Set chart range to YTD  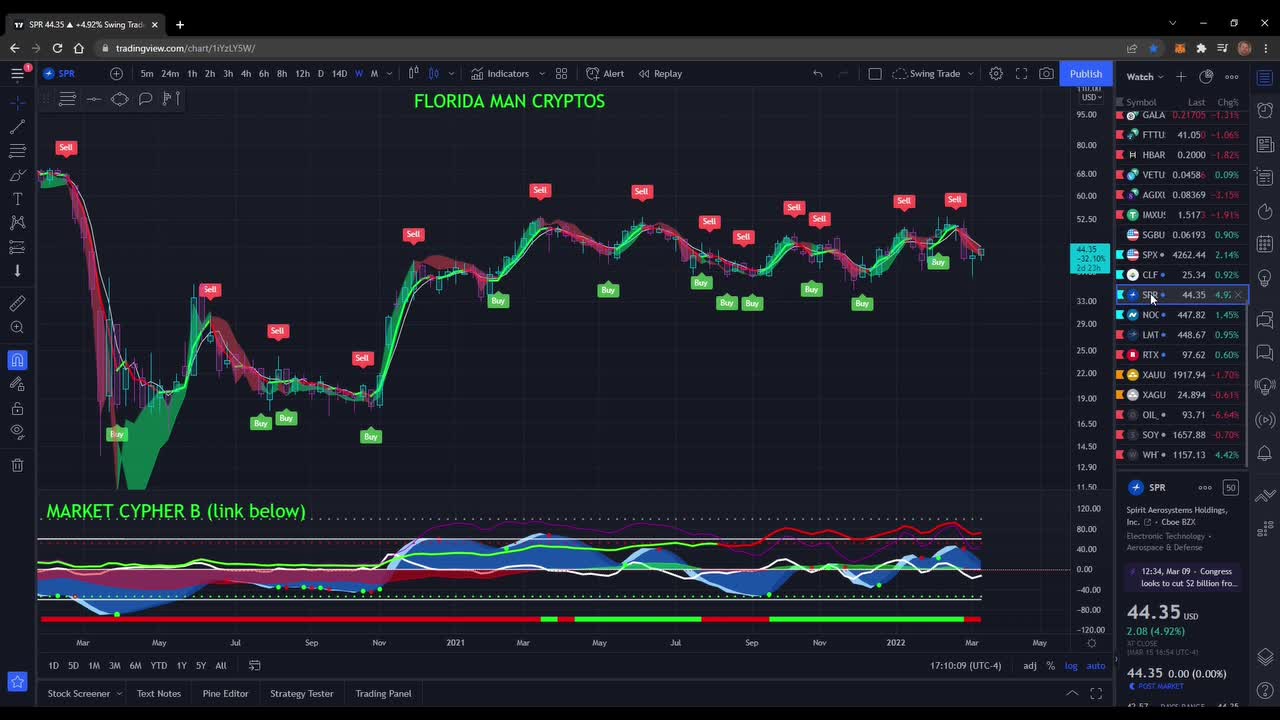pos(158,665)
